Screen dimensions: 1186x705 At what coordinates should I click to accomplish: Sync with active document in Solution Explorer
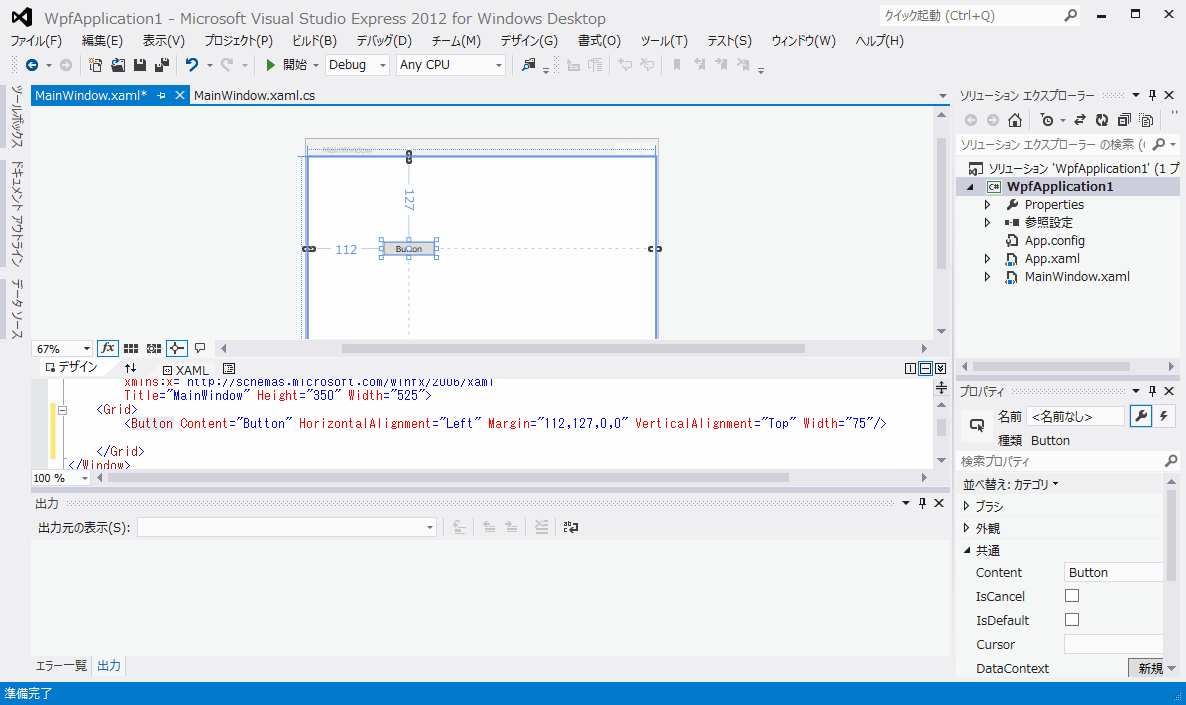[1080, 120]
